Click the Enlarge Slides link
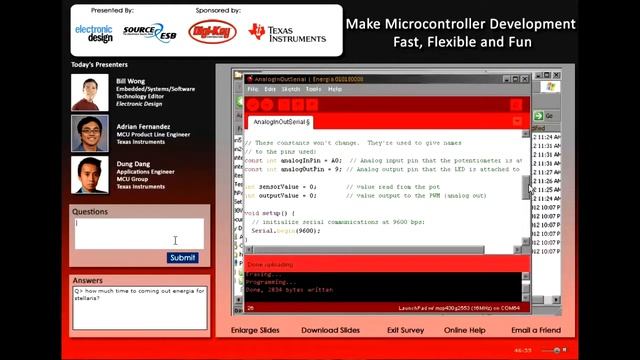The image size is (640, 360). (255, 330)
